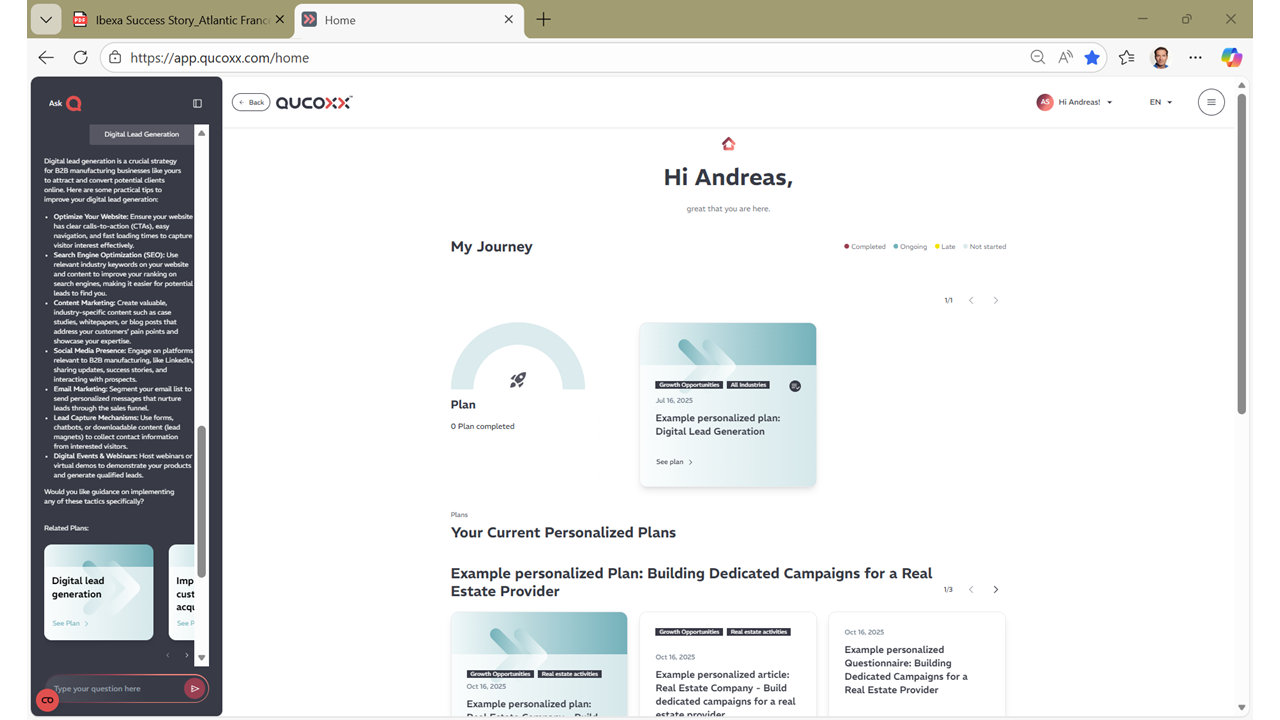This screenshot has width=1280, height=720.
Task: Open the browser tab actions chevron
Action: point(46,19)
